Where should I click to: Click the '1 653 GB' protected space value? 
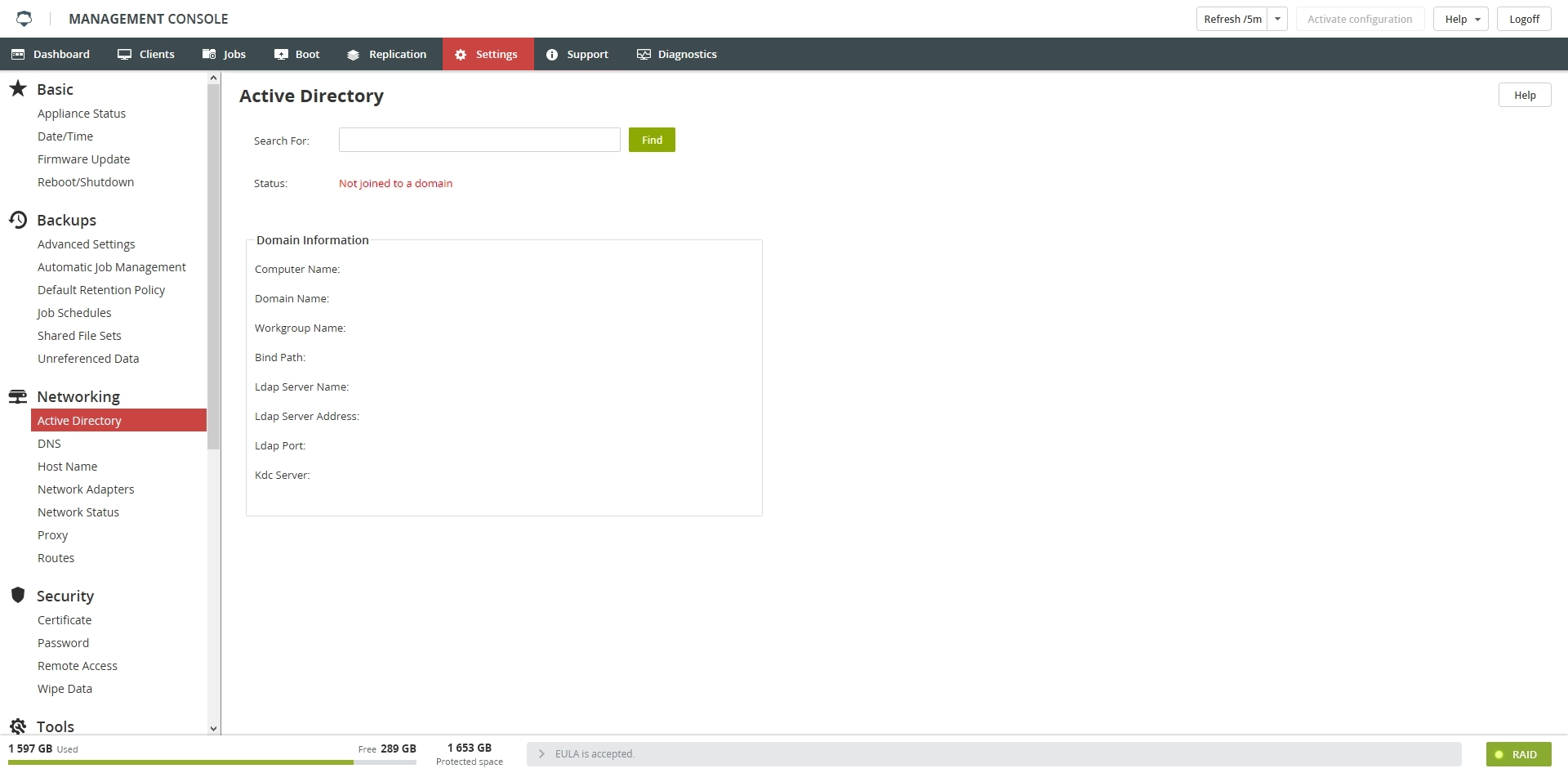tap(470, 748)
